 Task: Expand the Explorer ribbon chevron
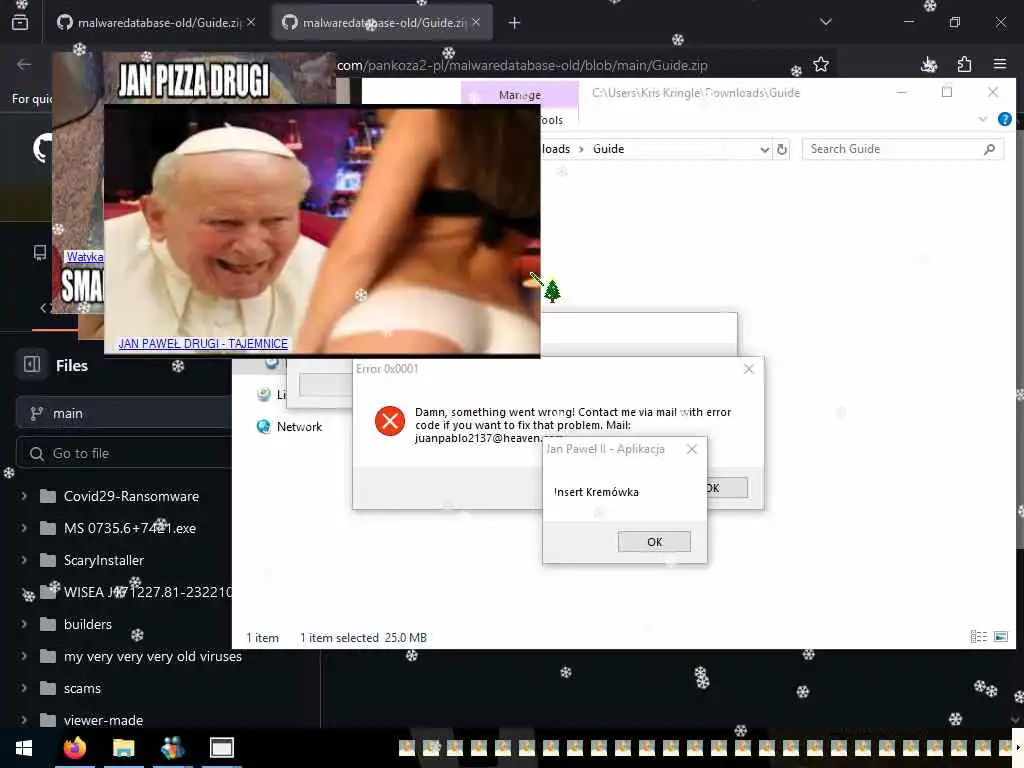[982, 119]
